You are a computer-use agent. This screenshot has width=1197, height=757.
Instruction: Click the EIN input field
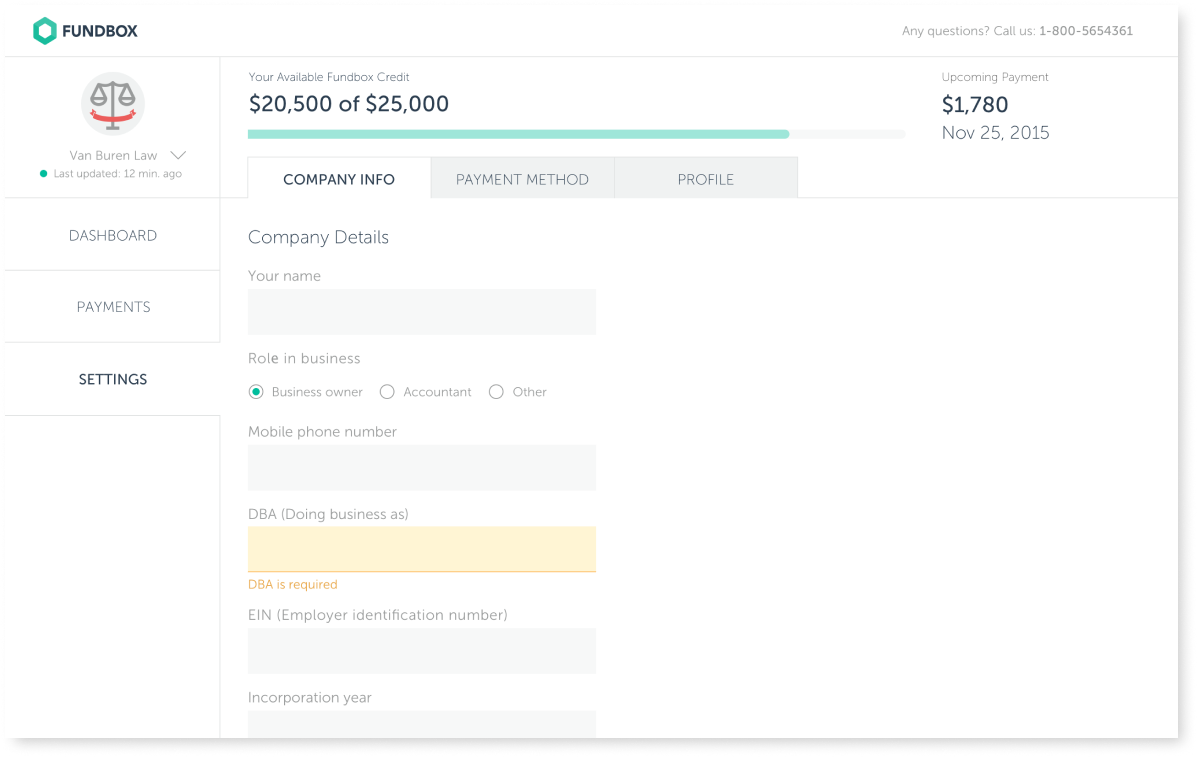[421, 651]
